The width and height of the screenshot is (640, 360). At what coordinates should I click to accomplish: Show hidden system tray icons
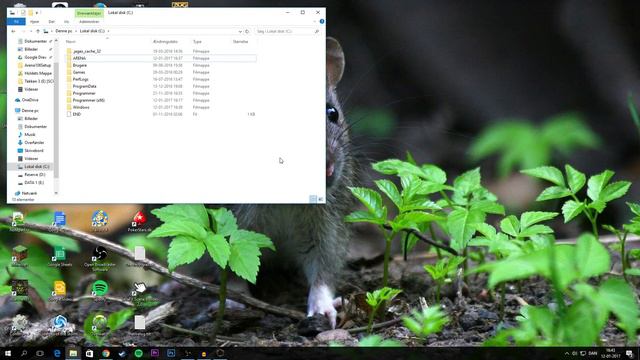tap(567, 353)
